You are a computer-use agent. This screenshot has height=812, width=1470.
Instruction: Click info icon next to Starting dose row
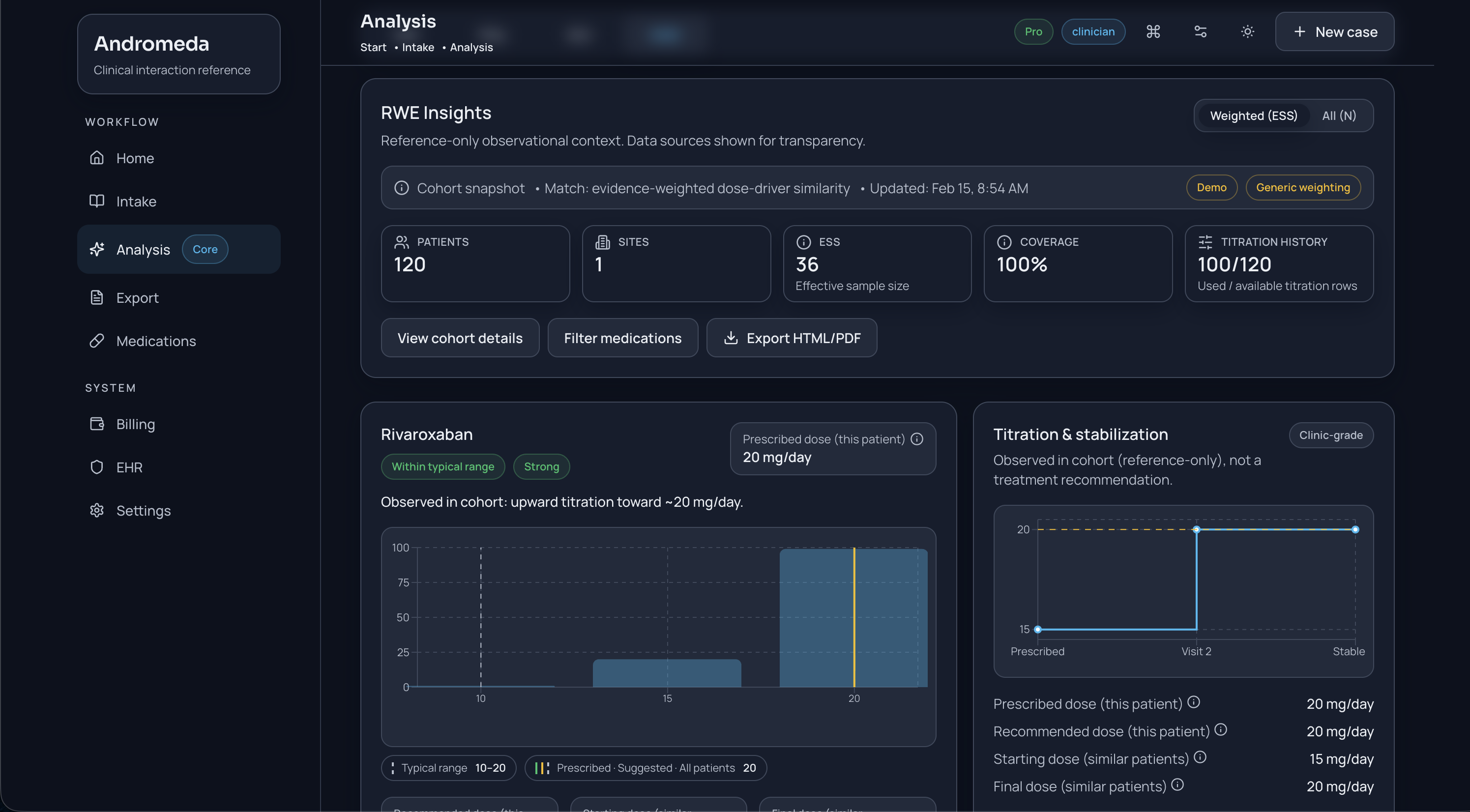(1200, 757)
